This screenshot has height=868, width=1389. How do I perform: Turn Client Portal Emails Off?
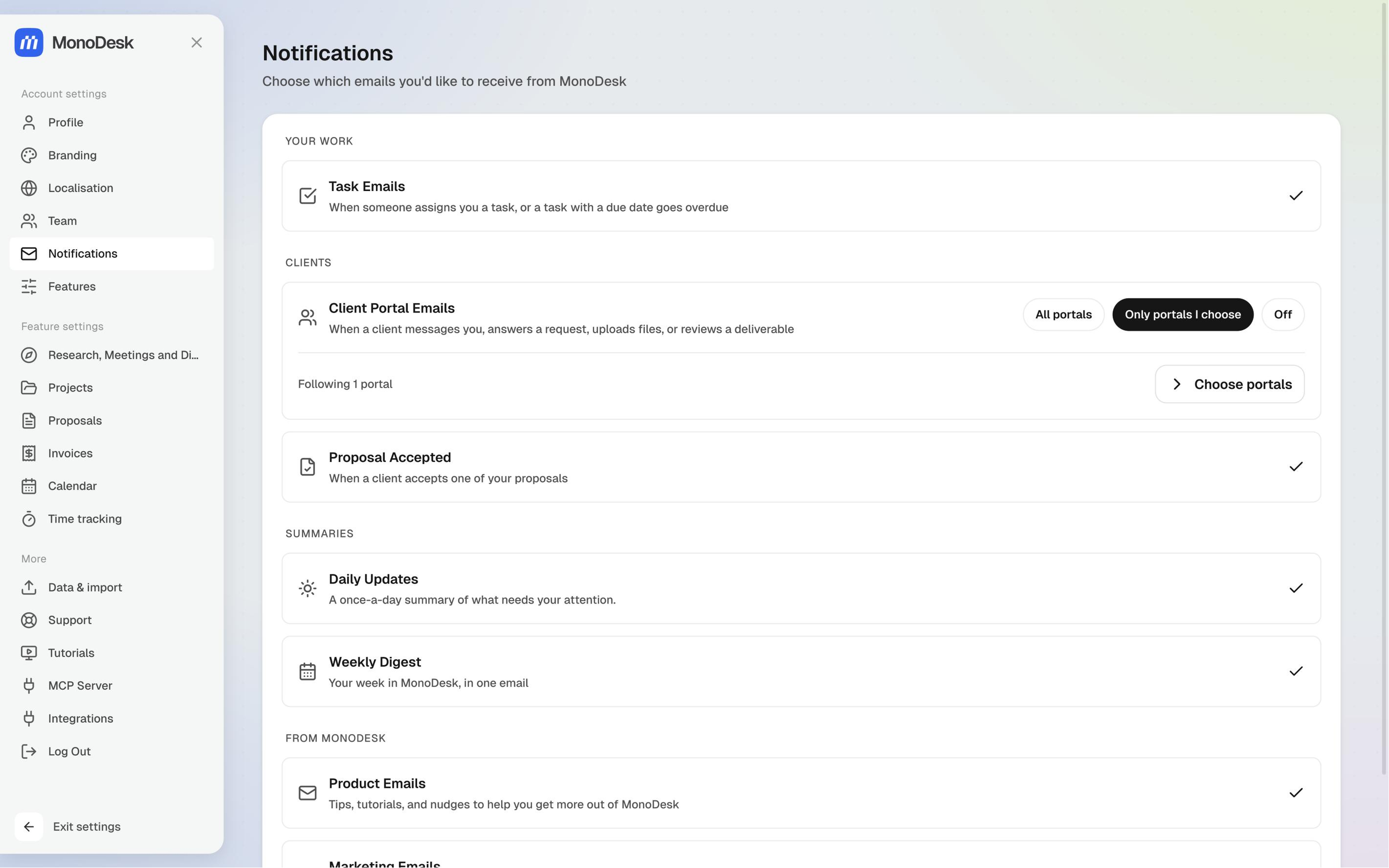tap(1282, 314)
